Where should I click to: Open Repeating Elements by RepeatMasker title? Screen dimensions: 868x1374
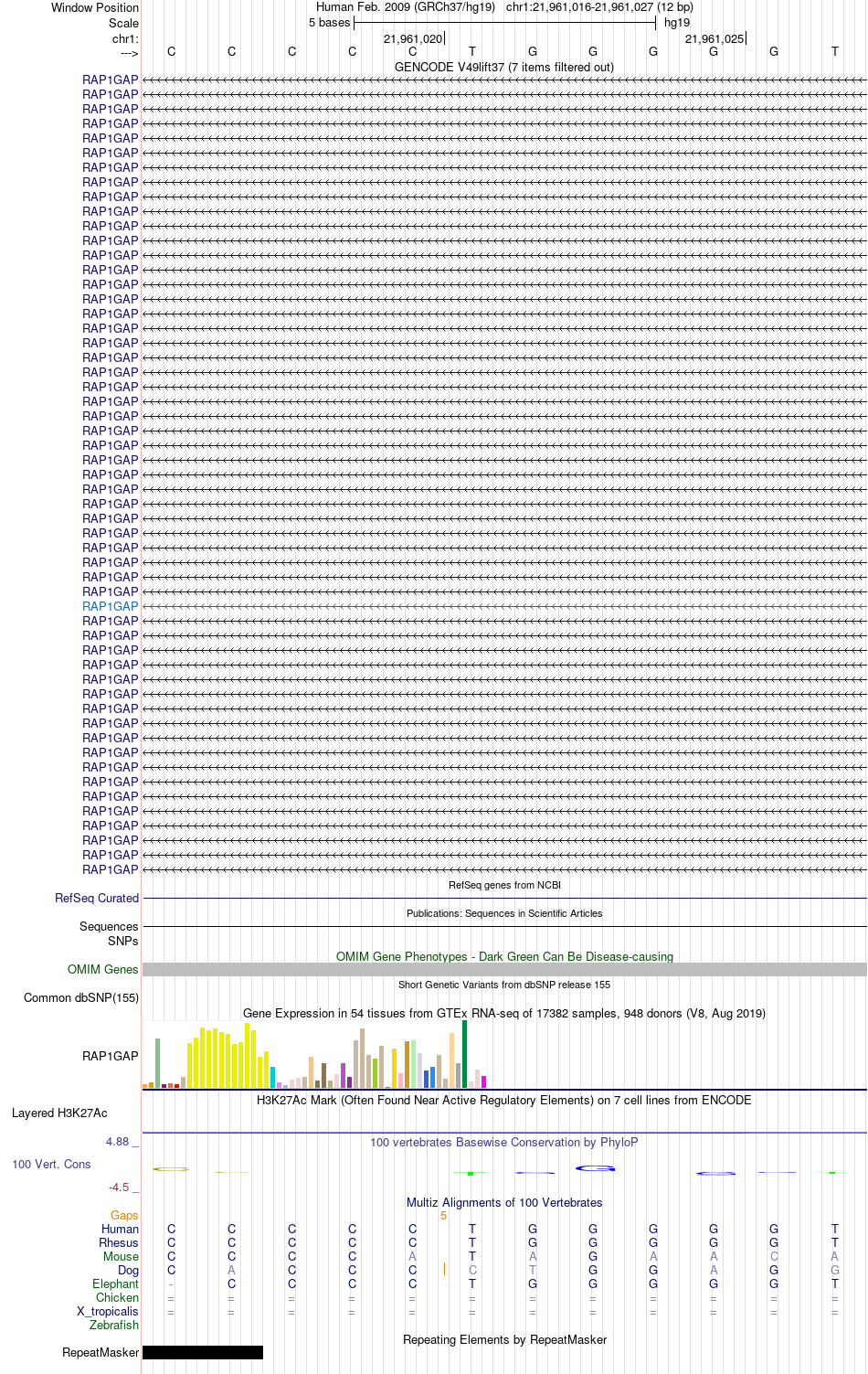tap(504, 1339)
